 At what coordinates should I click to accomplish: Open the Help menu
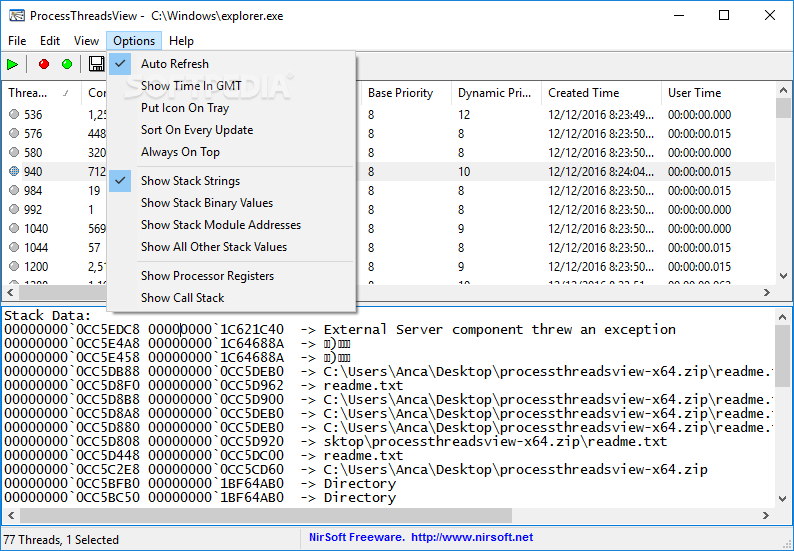point(181,41)
